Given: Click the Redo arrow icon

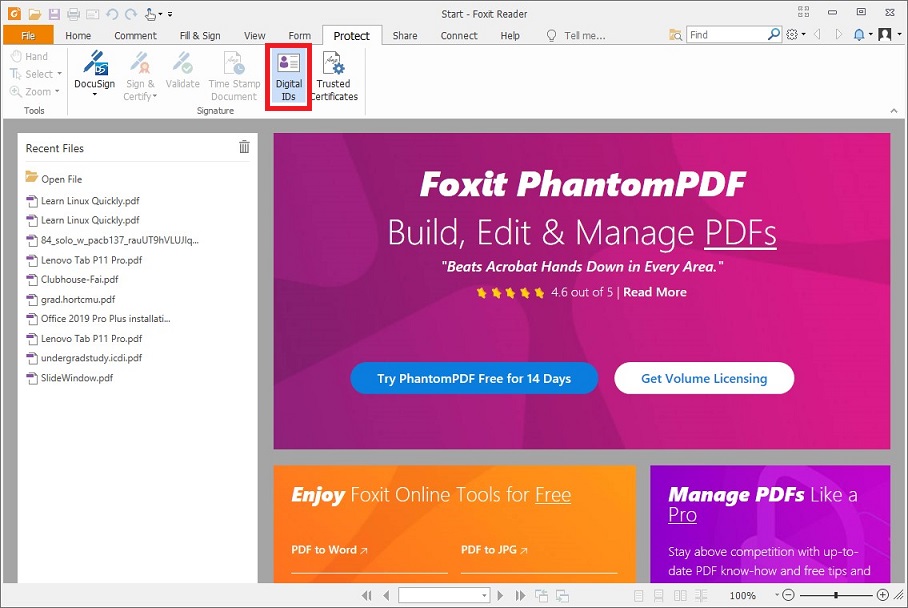Looking at the screenshot, I should (x=131, y=13).
